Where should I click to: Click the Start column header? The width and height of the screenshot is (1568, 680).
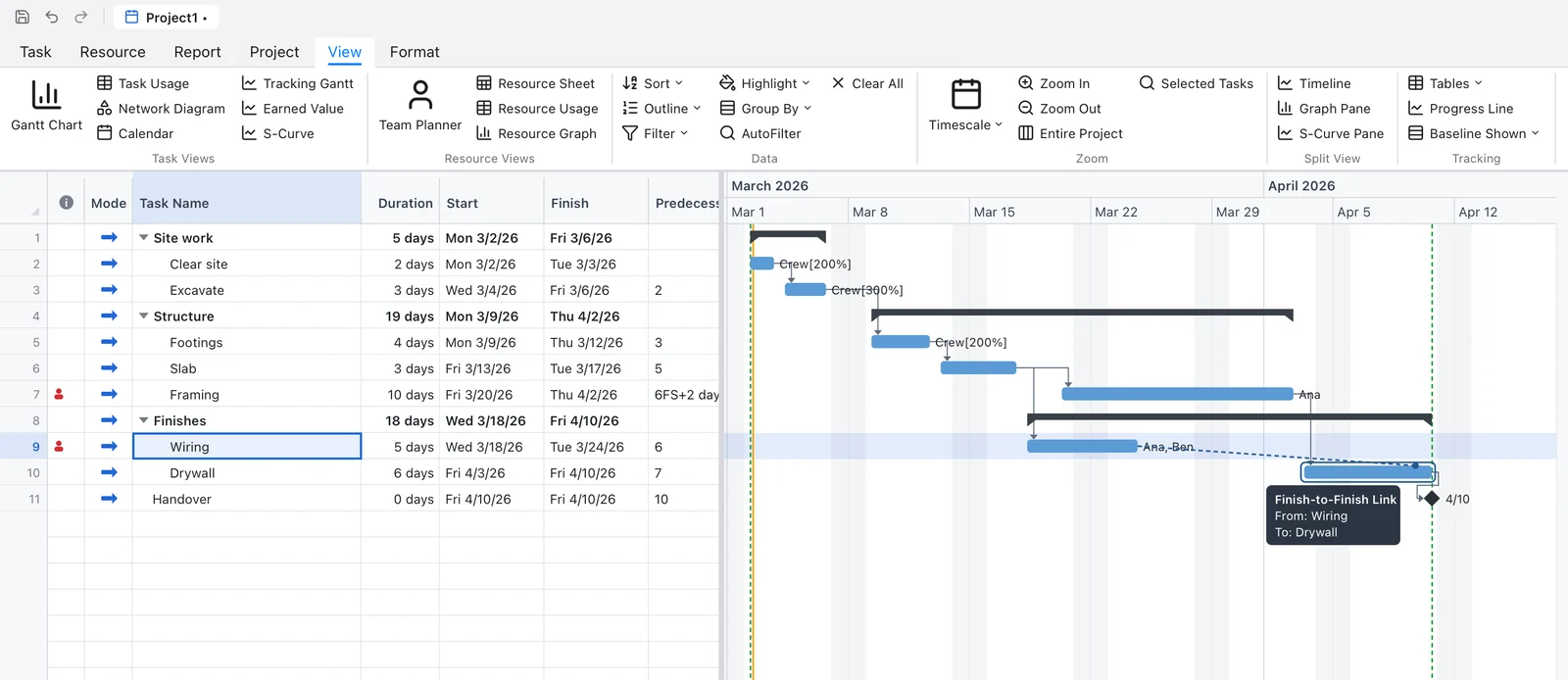click(492, 203)
